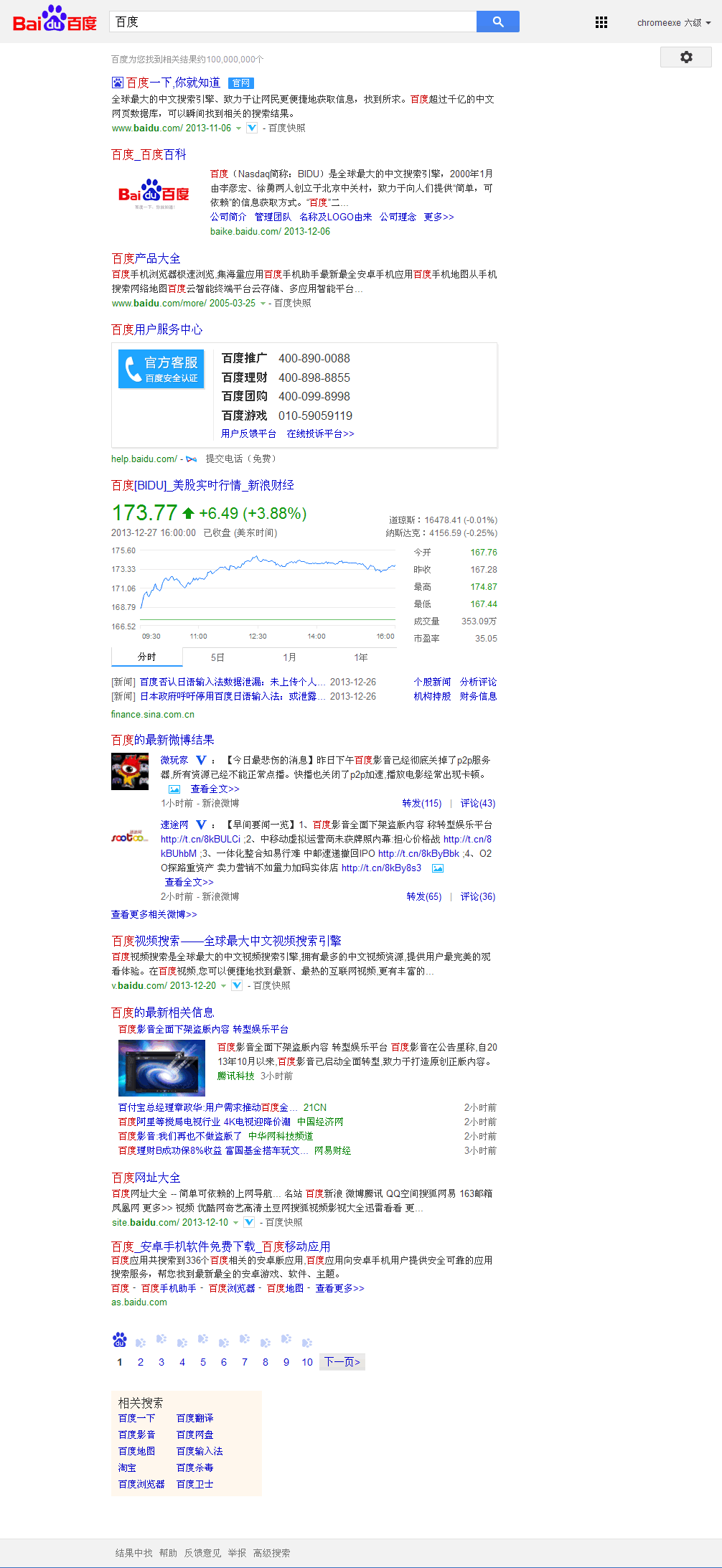Open 个股新闻 link in stock panel
This screenshot has width=722, height=1568.
point(432,682)
